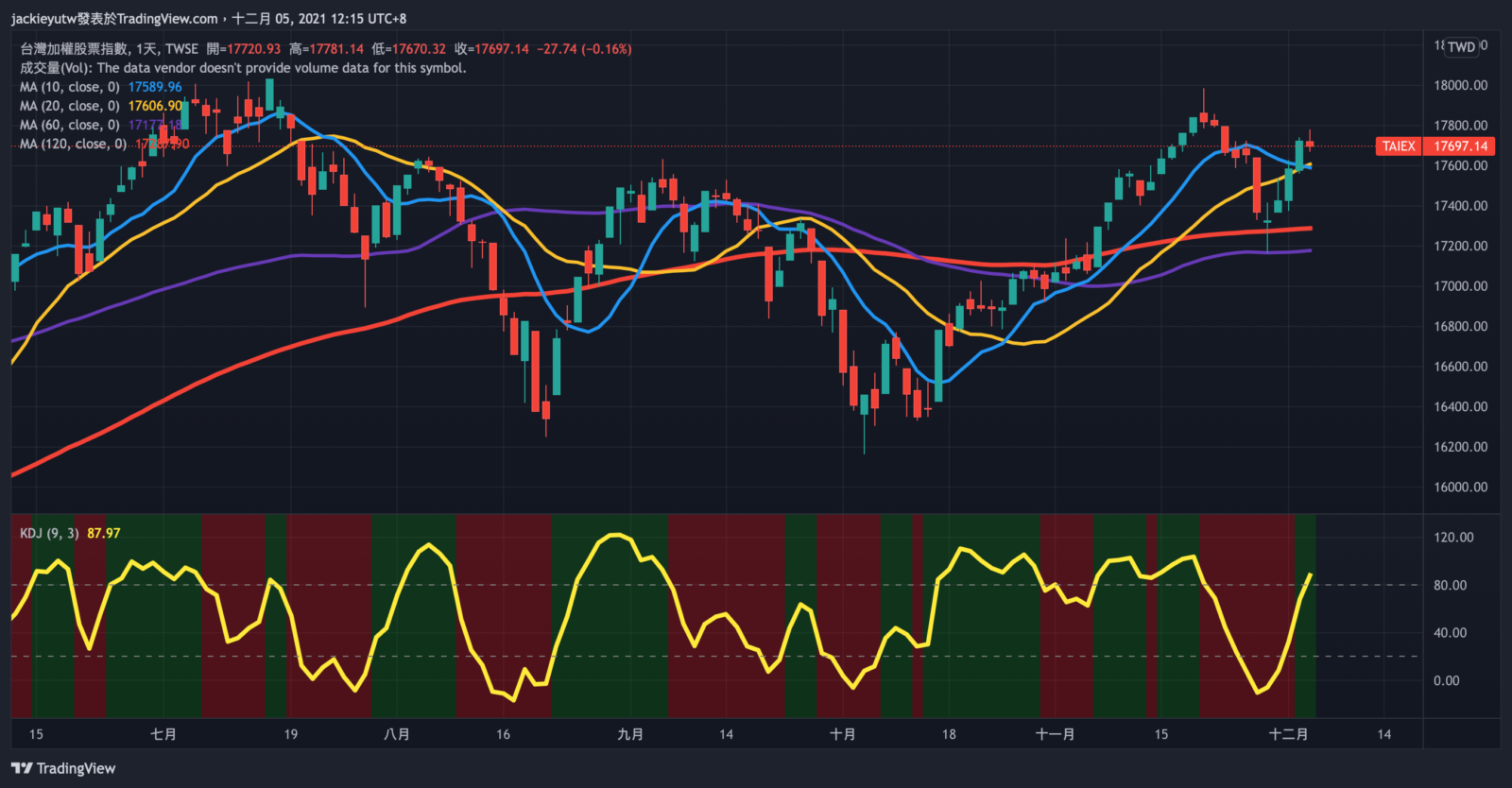1512x788 pixels.
Task: Click the 十一月 label on time axis
Action: click(1055, 734)
